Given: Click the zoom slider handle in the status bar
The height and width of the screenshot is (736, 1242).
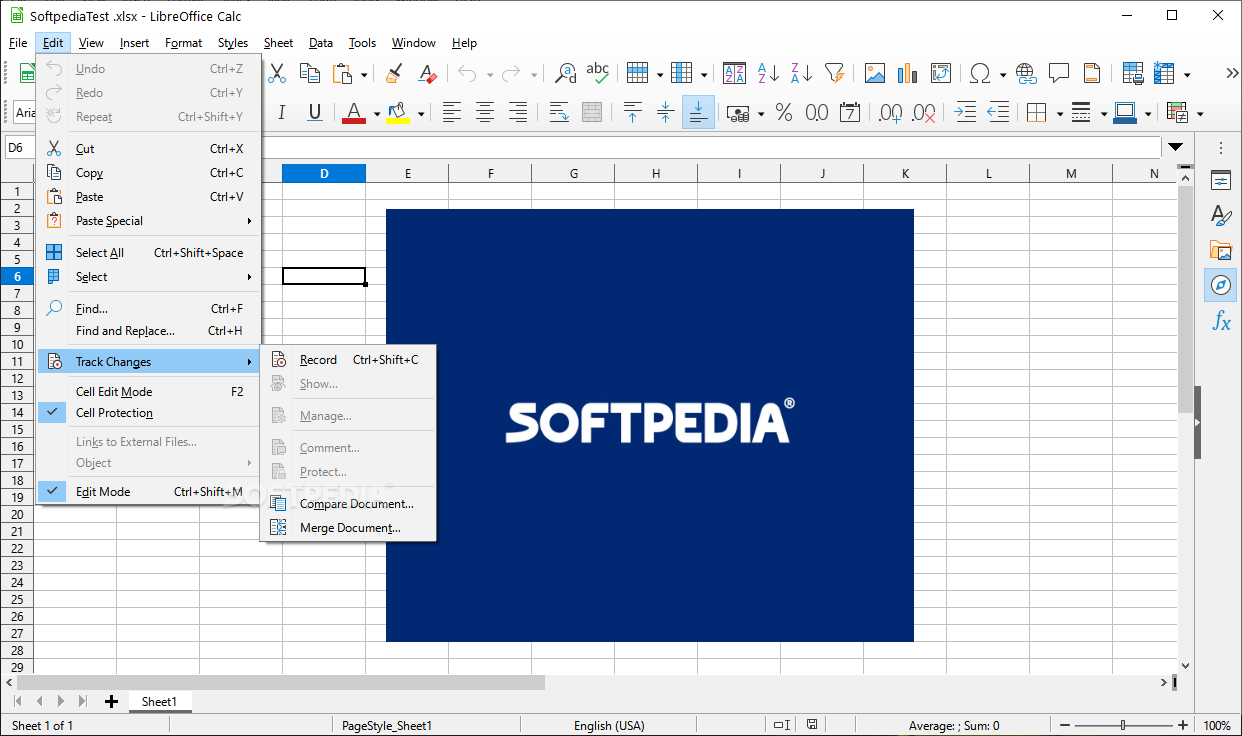Looking at the screenshot, I should coord(1124,725).
